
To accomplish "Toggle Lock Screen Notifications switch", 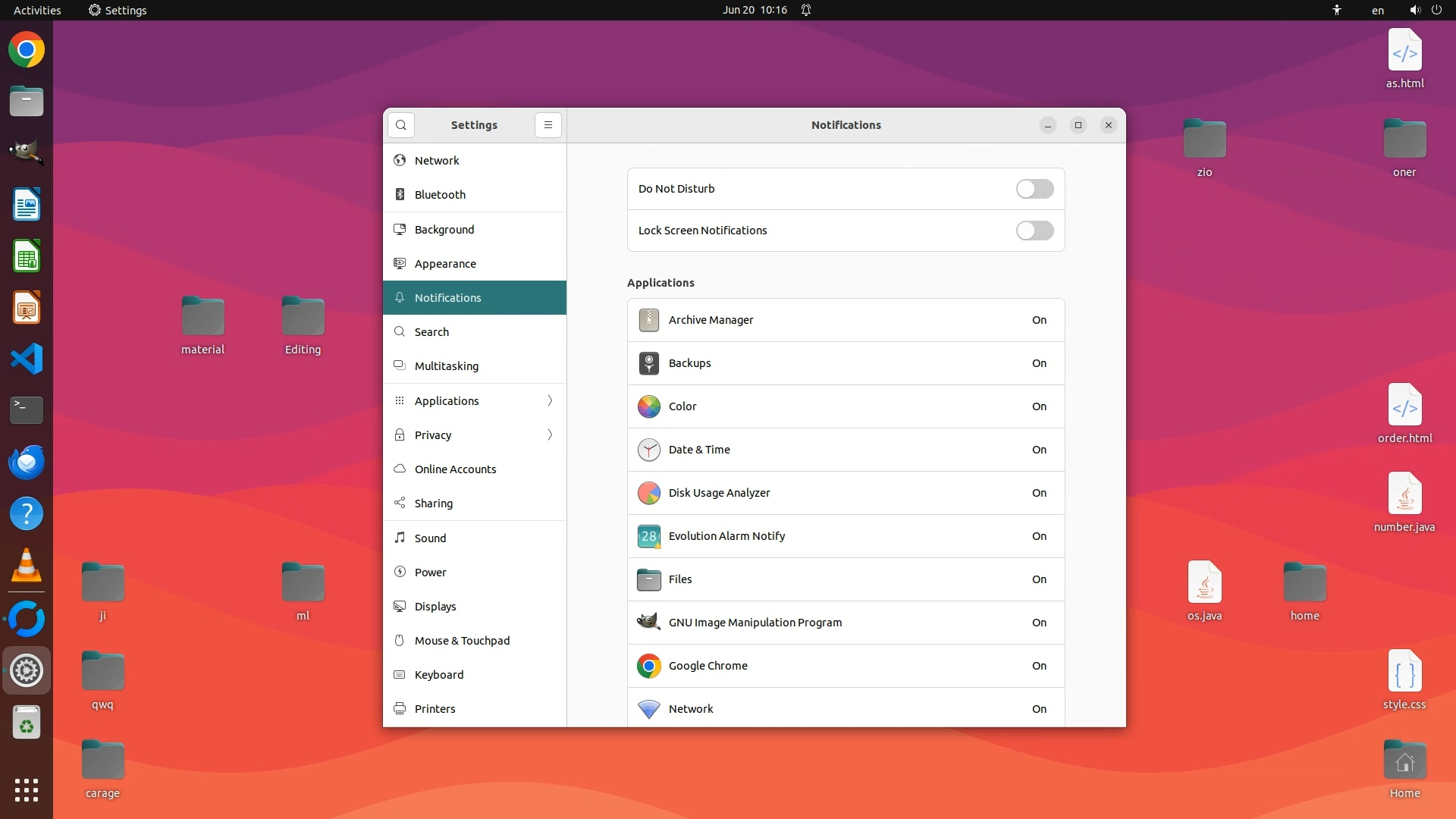I will pos(1034,231).
